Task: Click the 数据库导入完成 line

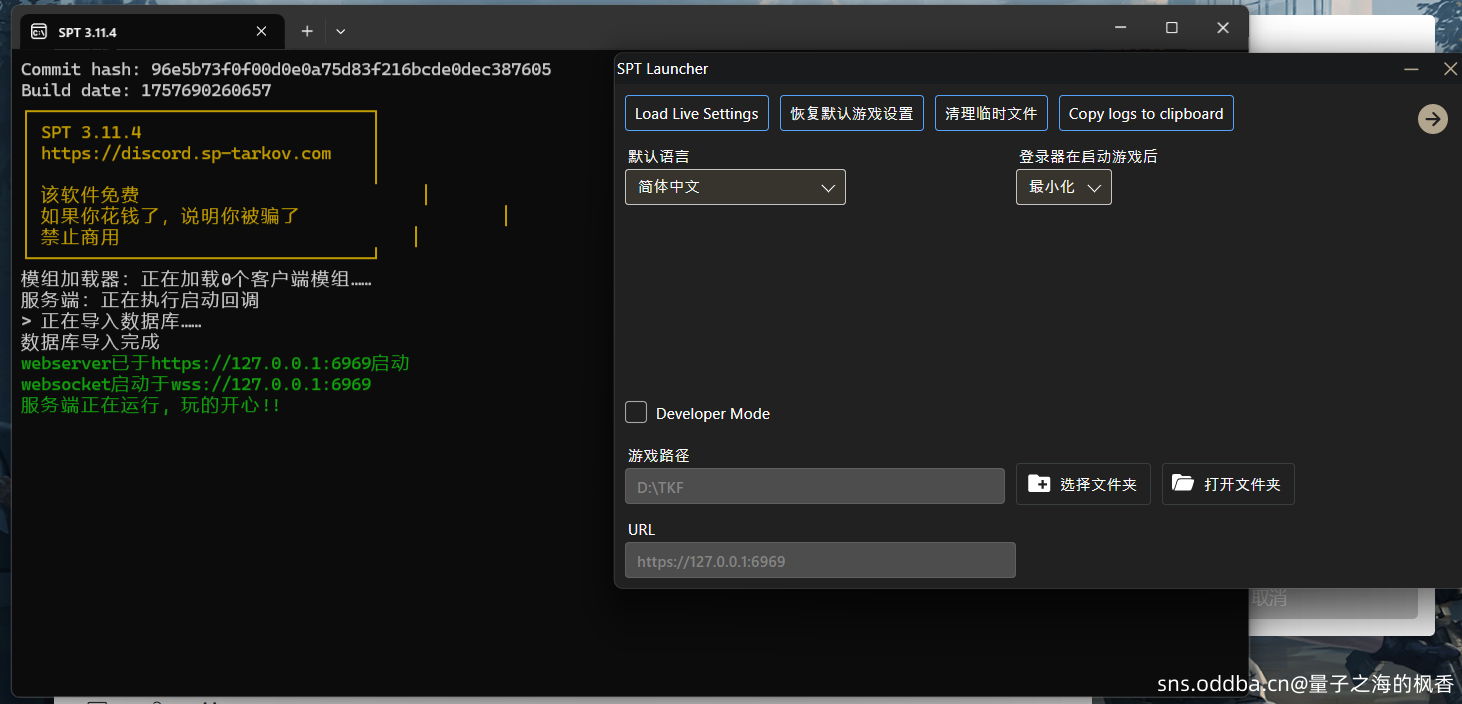Action: (x=90, y=342)
